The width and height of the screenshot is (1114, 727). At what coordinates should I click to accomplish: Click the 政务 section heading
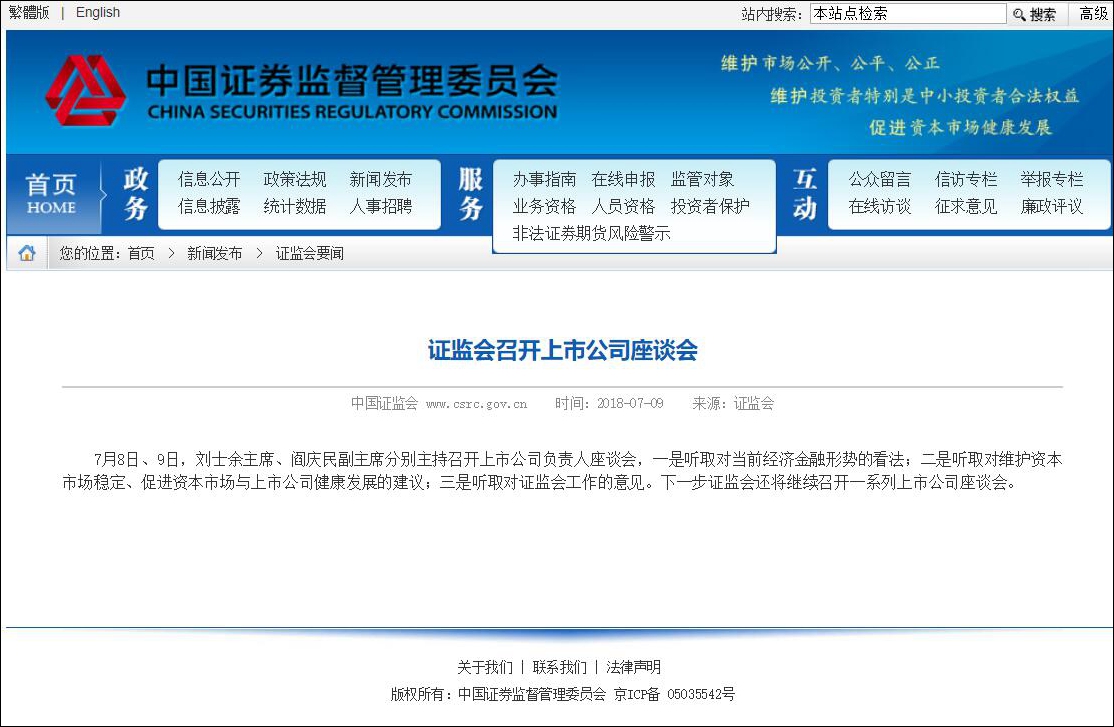tap(136, 193)
